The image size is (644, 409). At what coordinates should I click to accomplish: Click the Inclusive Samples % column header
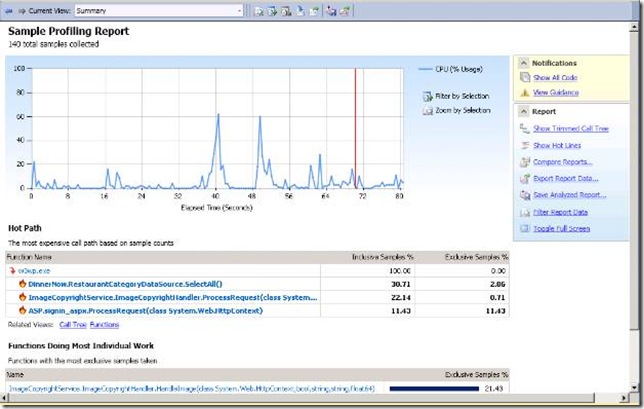point(367,257)
